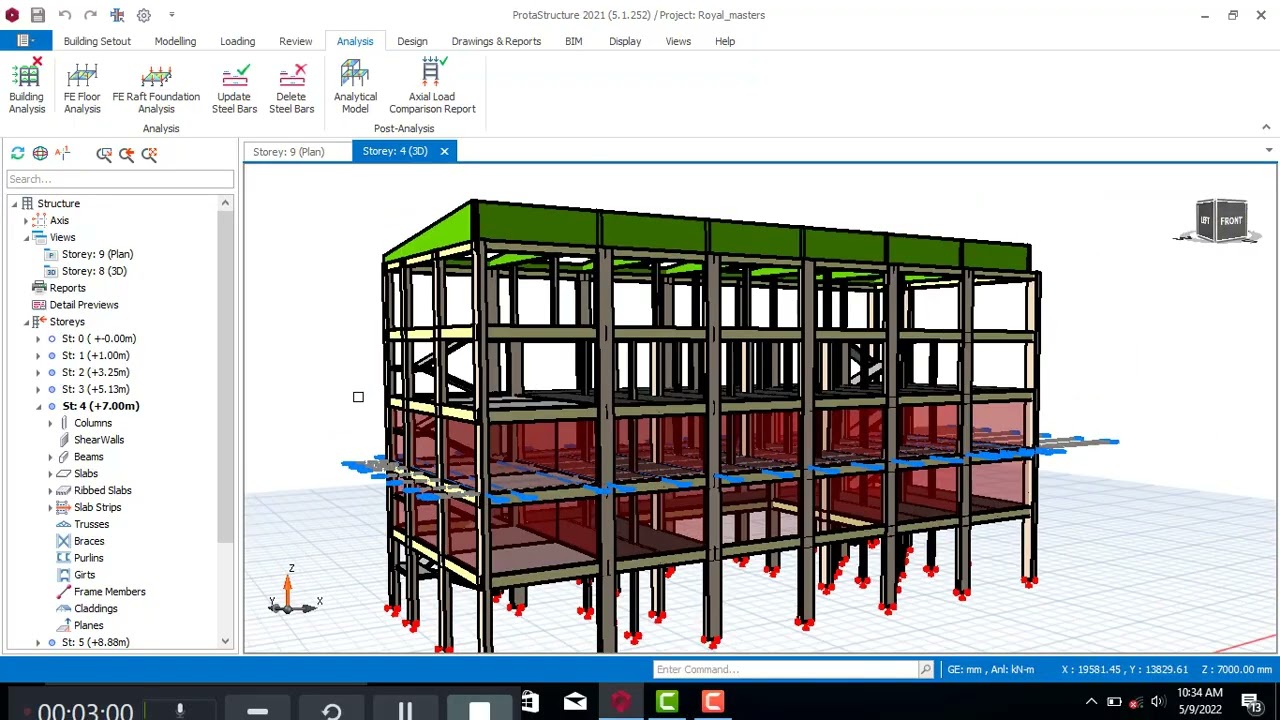
Task: Open the Analytical Model view
Action: click(355, 88)
